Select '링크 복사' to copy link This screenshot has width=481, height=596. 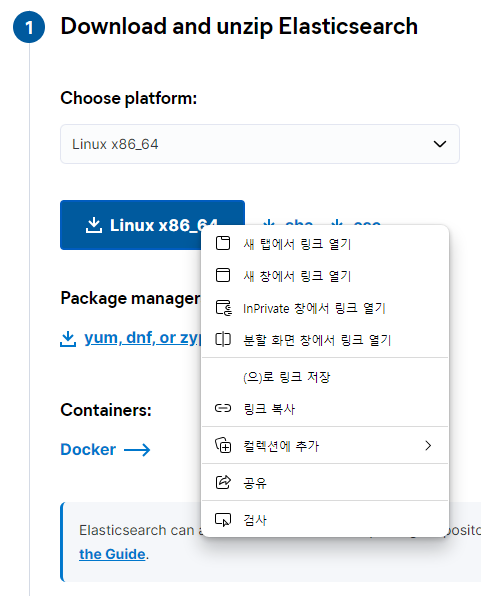(325, 409)
